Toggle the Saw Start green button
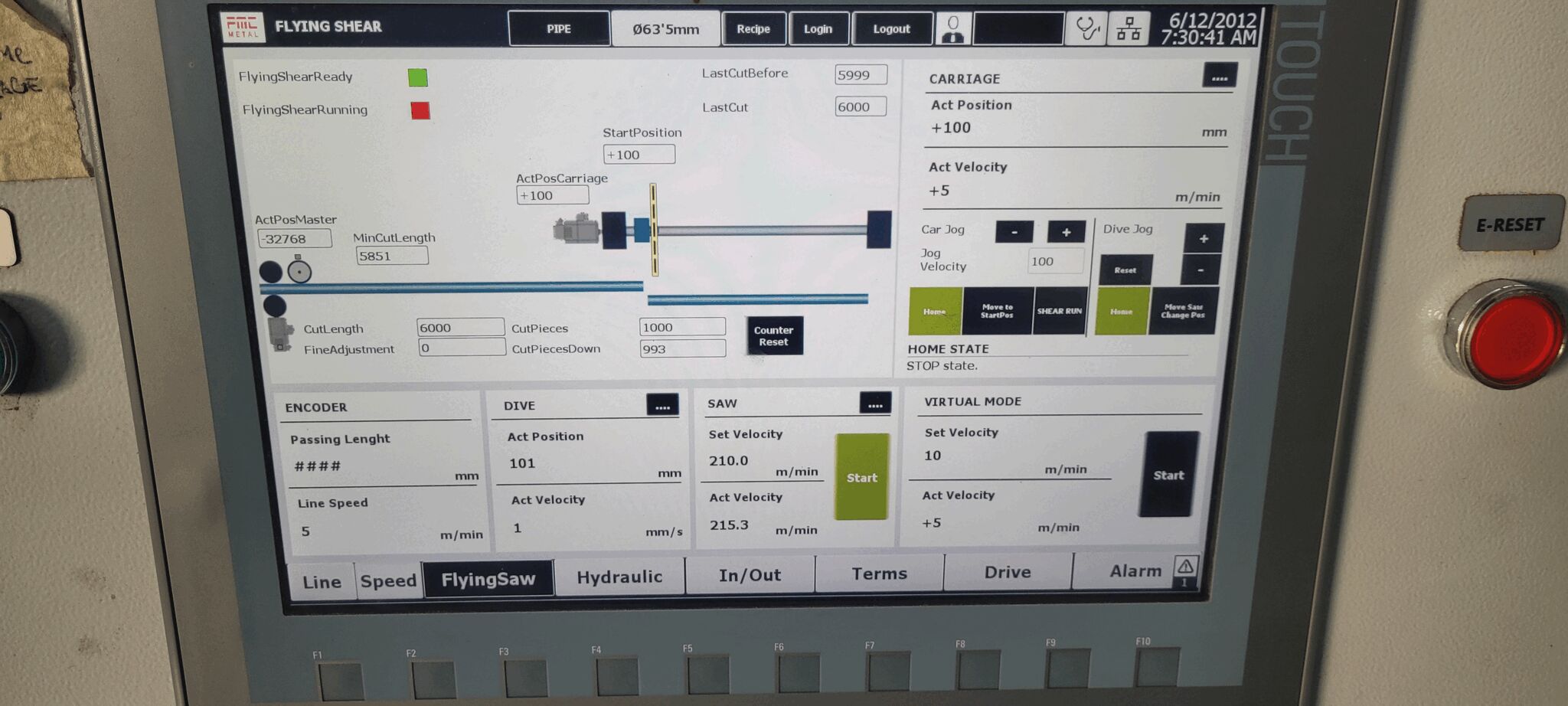The width and height of the screenshot is (1568, 706). (x=861, y=477)
